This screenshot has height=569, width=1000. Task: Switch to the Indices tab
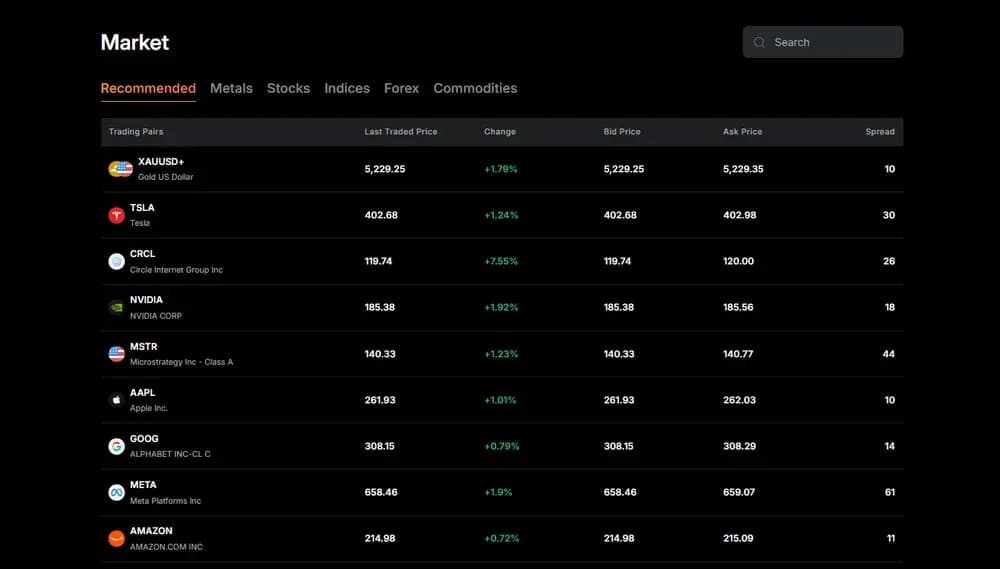[x=347, y=88]
